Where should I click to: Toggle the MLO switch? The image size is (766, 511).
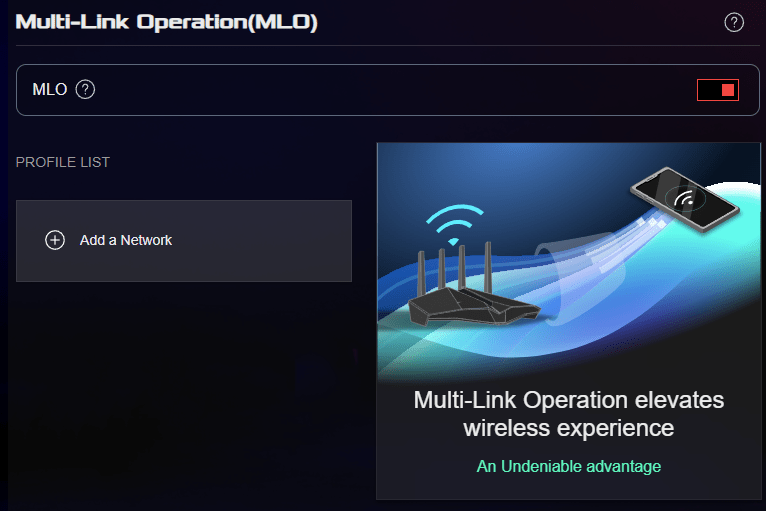point(718,90)
